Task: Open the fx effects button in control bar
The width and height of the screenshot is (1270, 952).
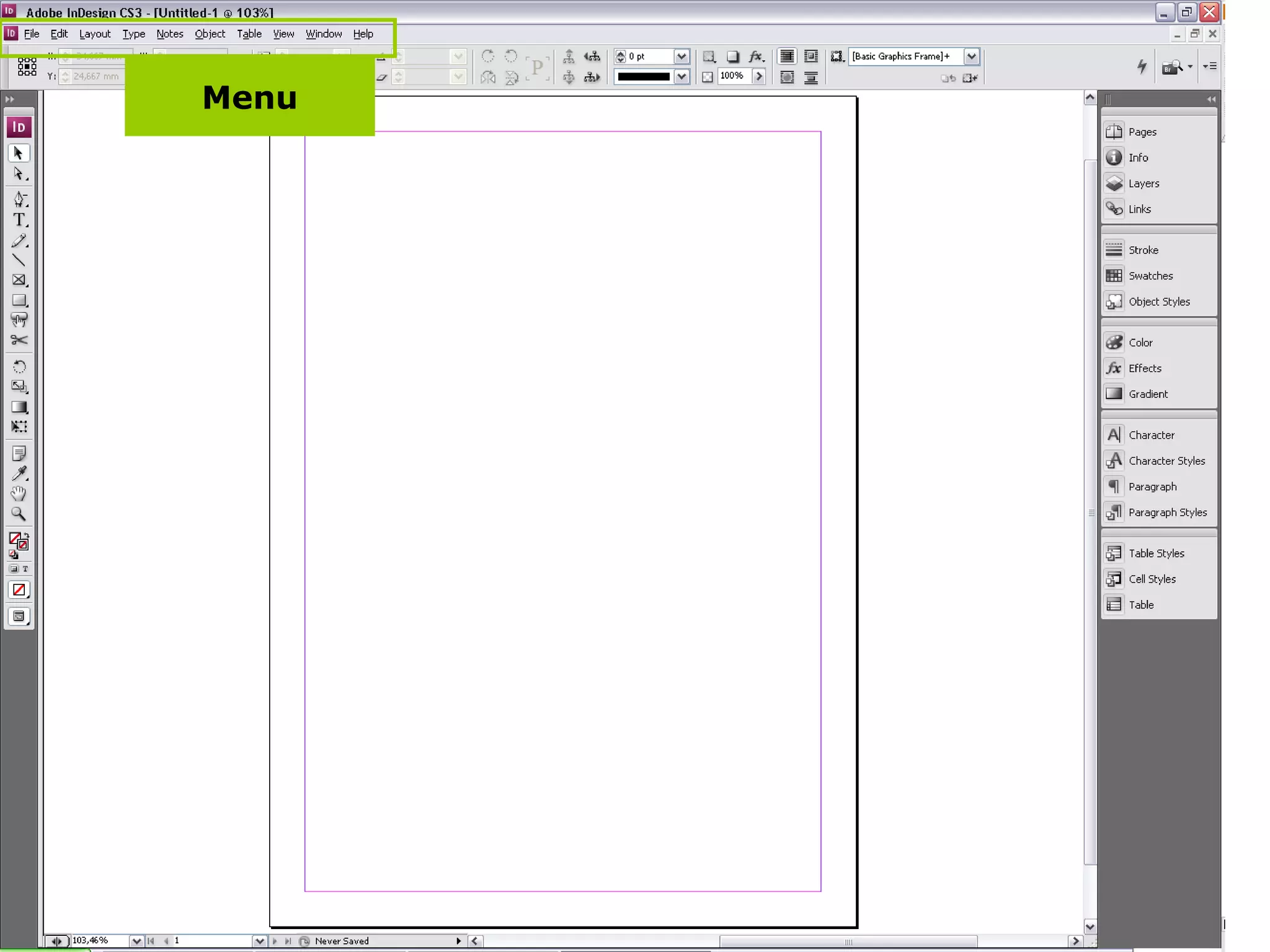Action: [756, 57]
